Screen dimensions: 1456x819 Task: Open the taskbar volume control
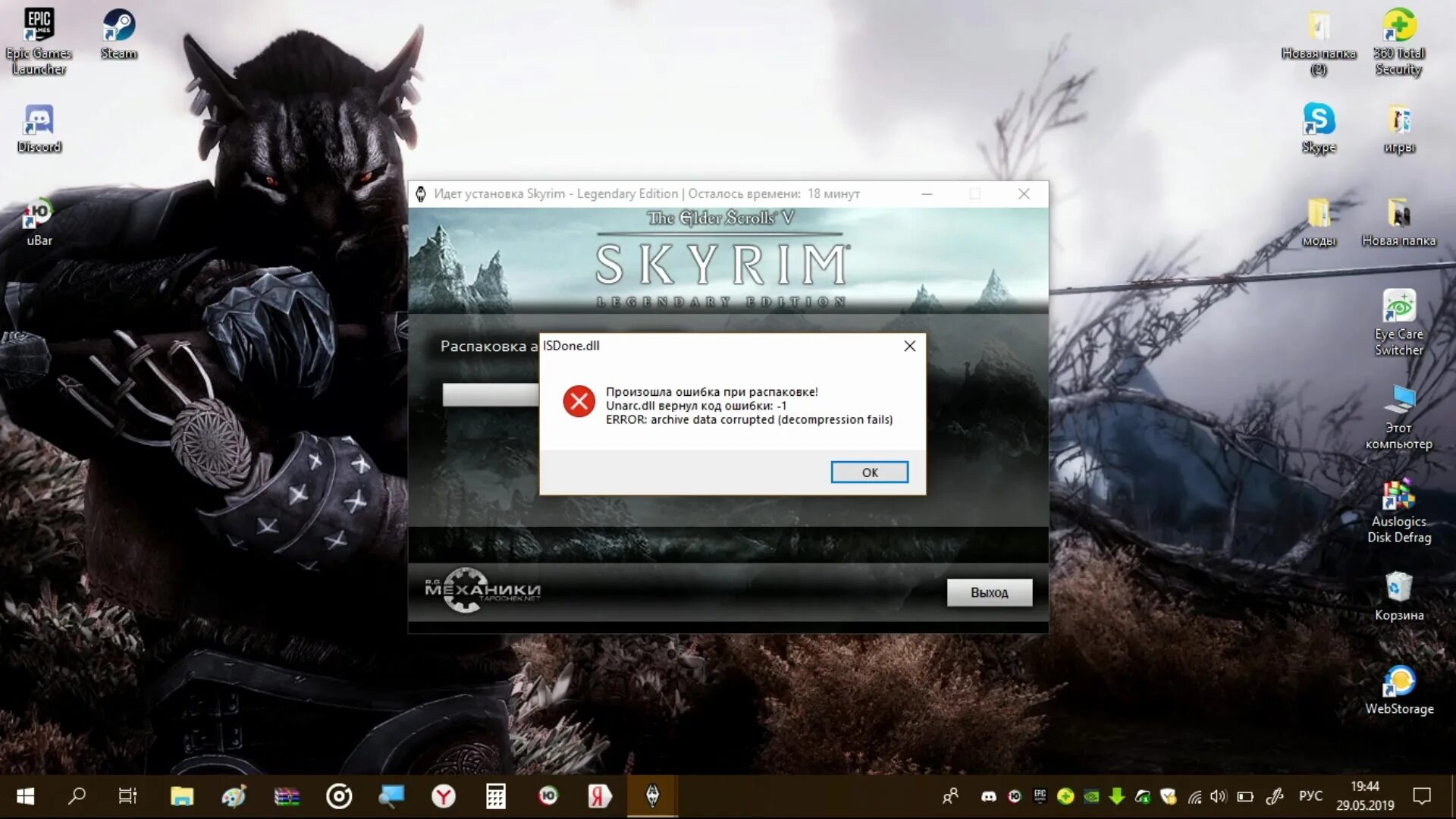tap(1218, 796)
